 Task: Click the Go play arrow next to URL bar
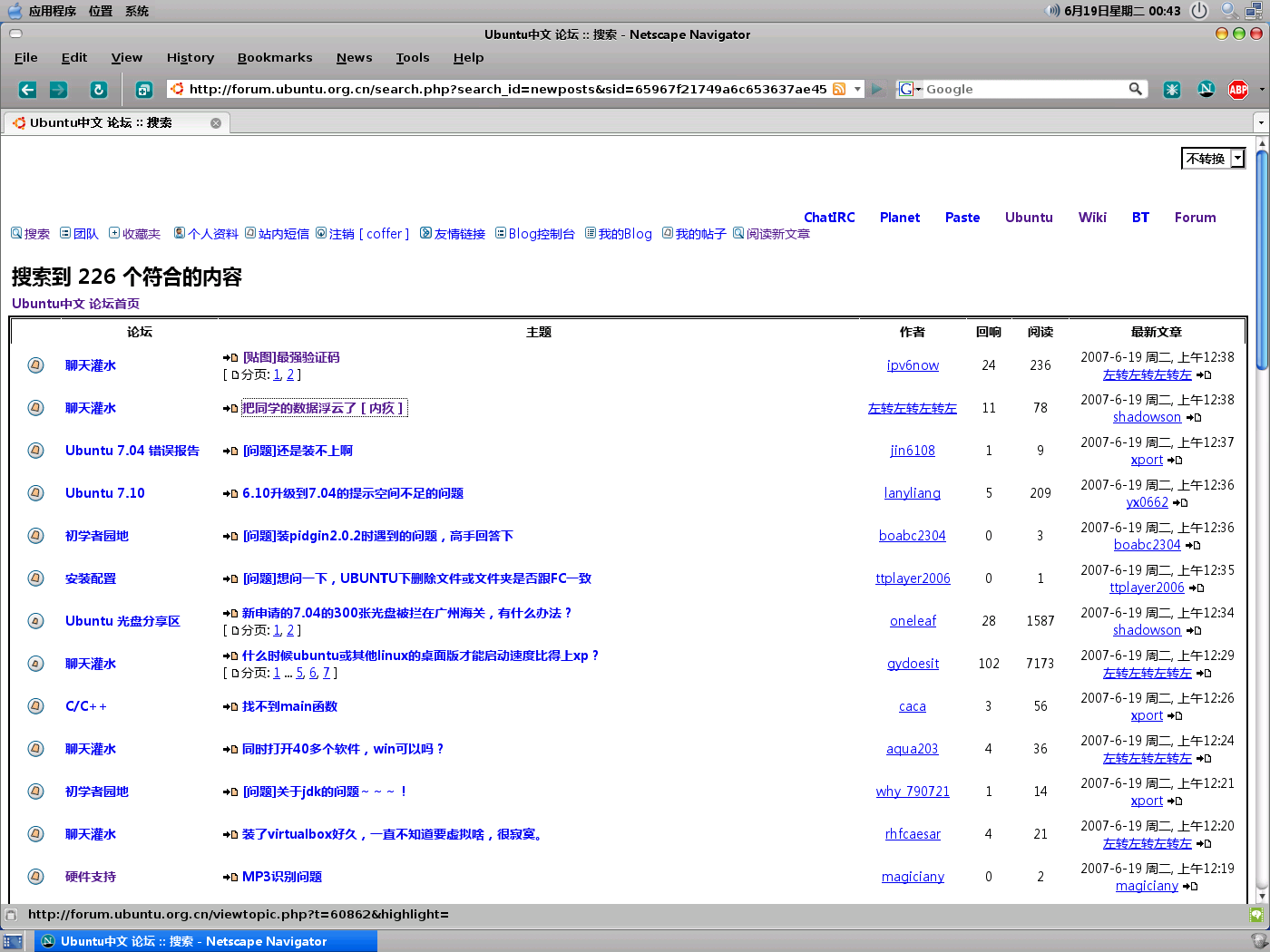(x=877, y=89)
